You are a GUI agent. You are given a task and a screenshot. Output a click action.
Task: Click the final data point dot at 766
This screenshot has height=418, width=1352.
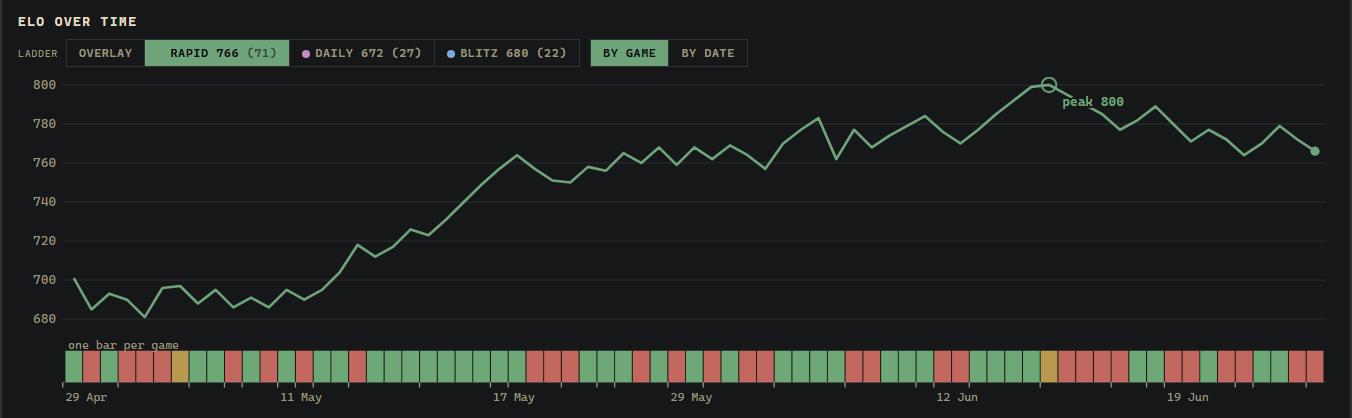1315,151
